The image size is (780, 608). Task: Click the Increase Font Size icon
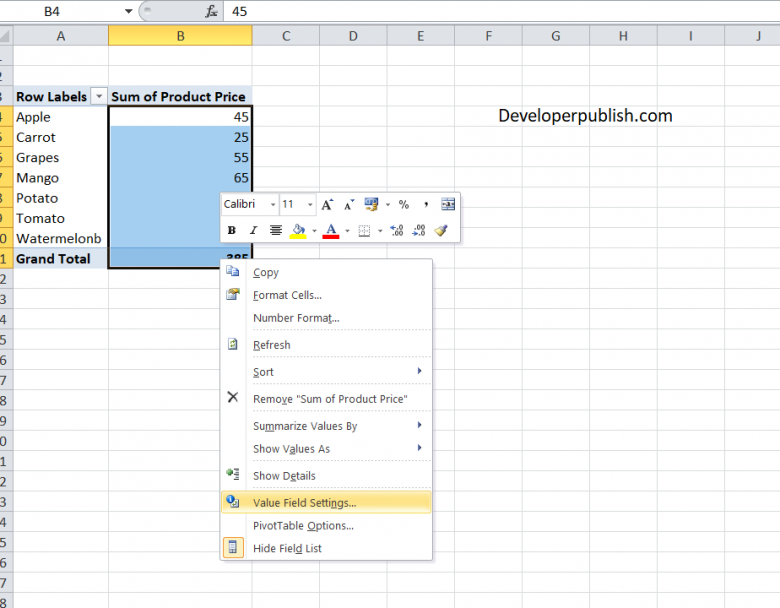327,204
